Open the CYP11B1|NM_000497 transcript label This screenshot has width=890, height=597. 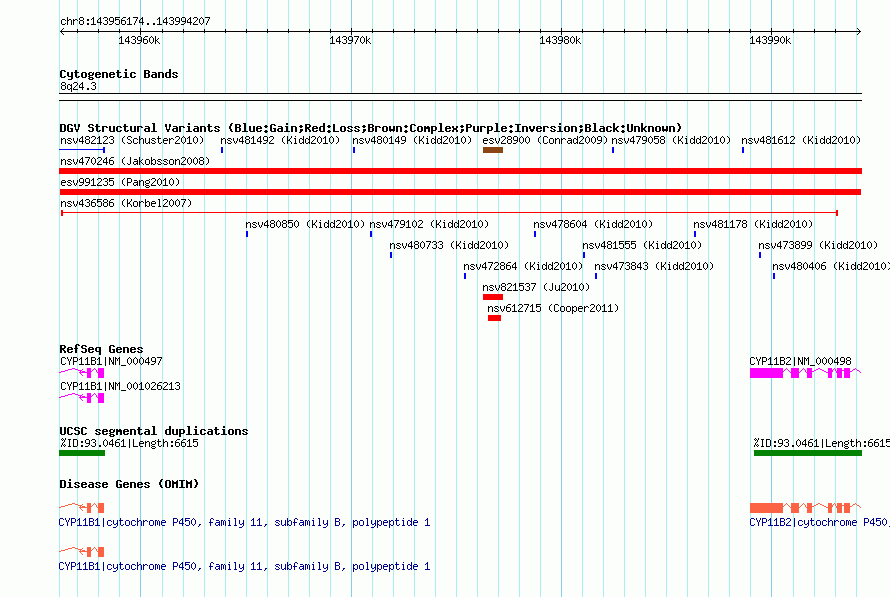pos(111,361)
